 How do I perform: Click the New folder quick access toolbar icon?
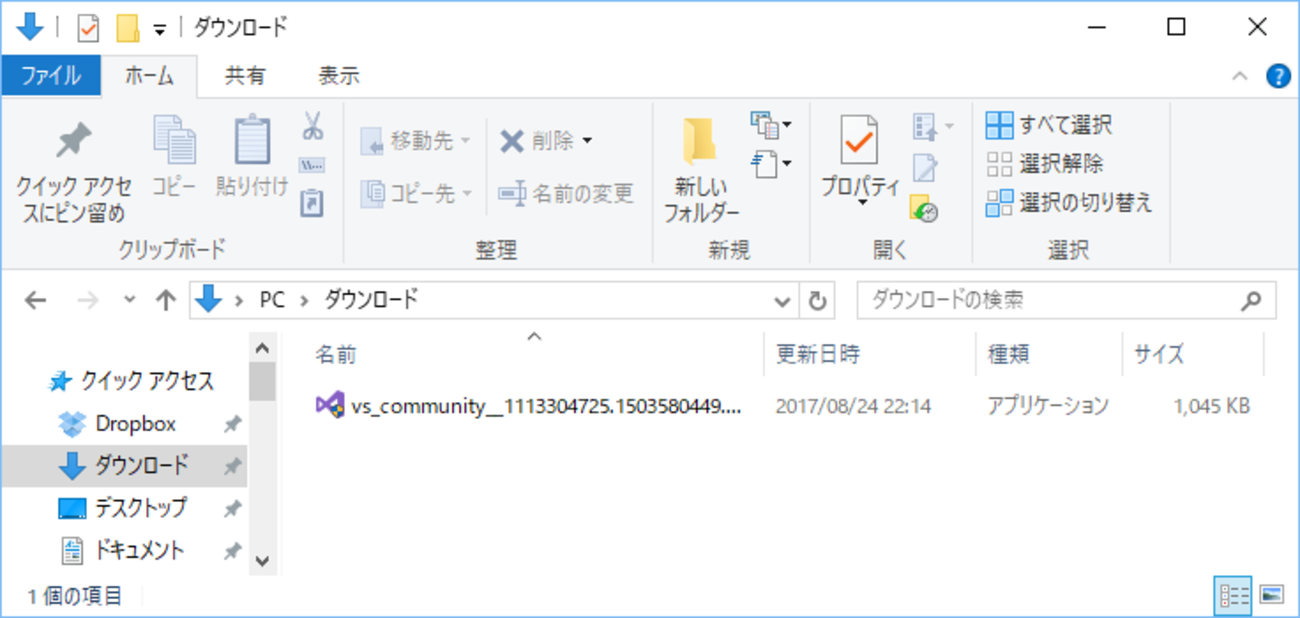[128, 28]
